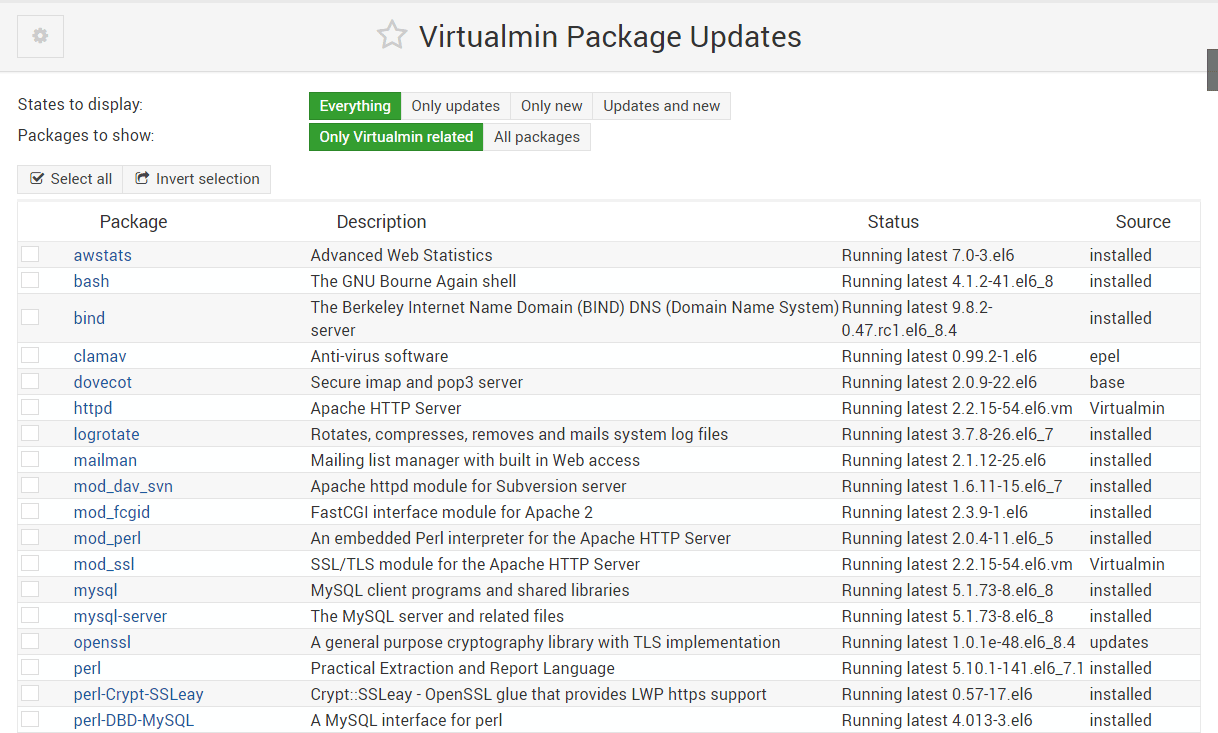This screenshot has height=733, width=1218.
Task: Check the bind package row checkbox
Action: (x=30, y=317)
